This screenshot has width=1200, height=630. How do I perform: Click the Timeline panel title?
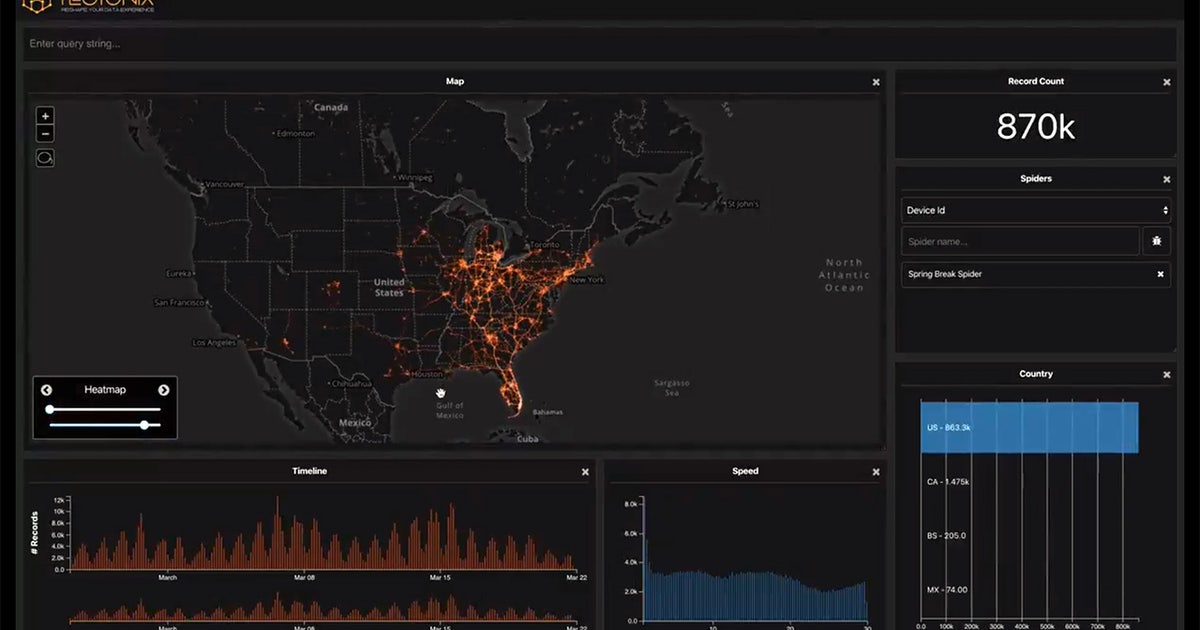coord(309,471)
